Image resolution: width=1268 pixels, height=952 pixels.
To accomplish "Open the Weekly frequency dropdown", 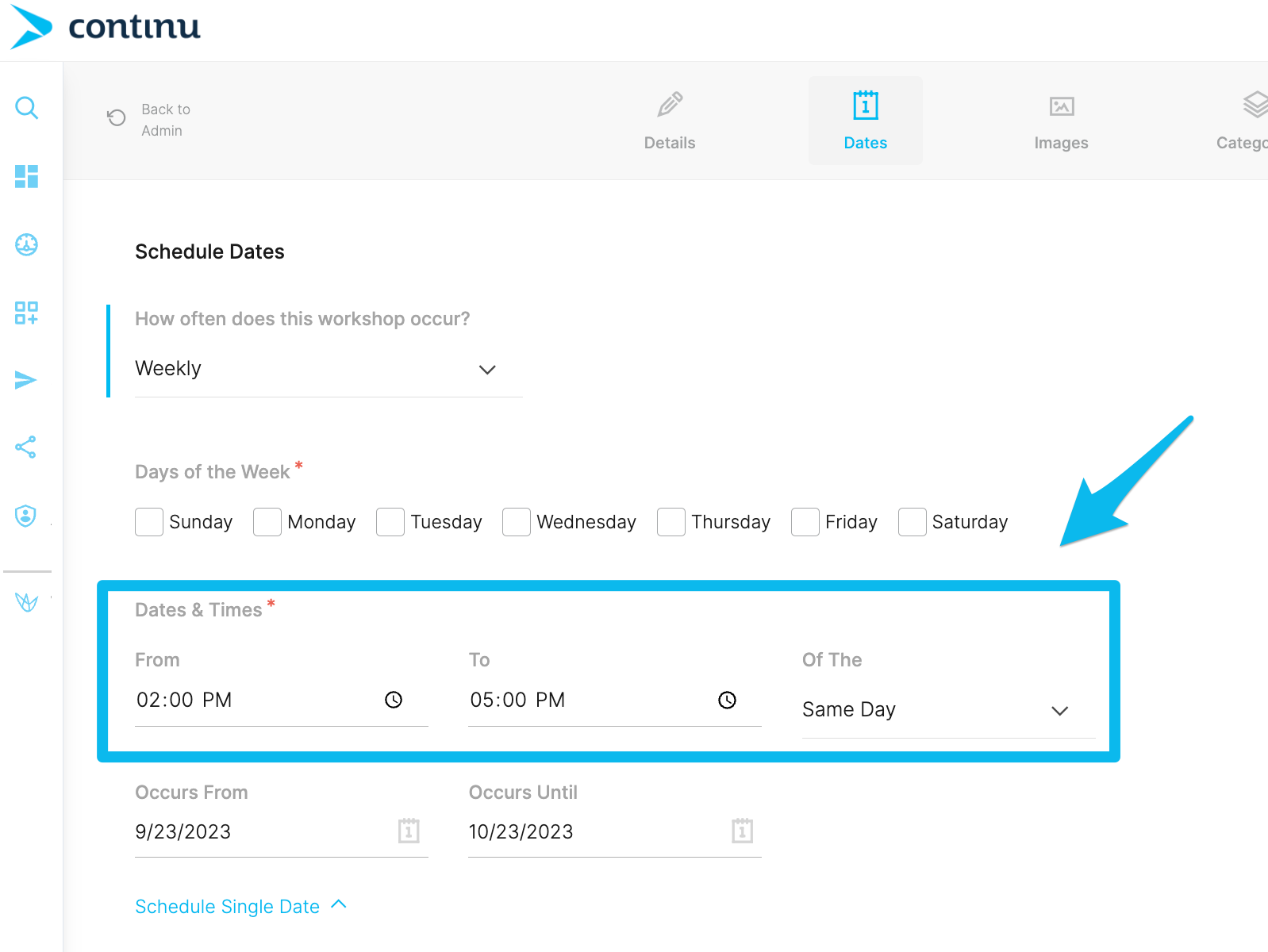I will pyautogui.click(x=328, y=369).
